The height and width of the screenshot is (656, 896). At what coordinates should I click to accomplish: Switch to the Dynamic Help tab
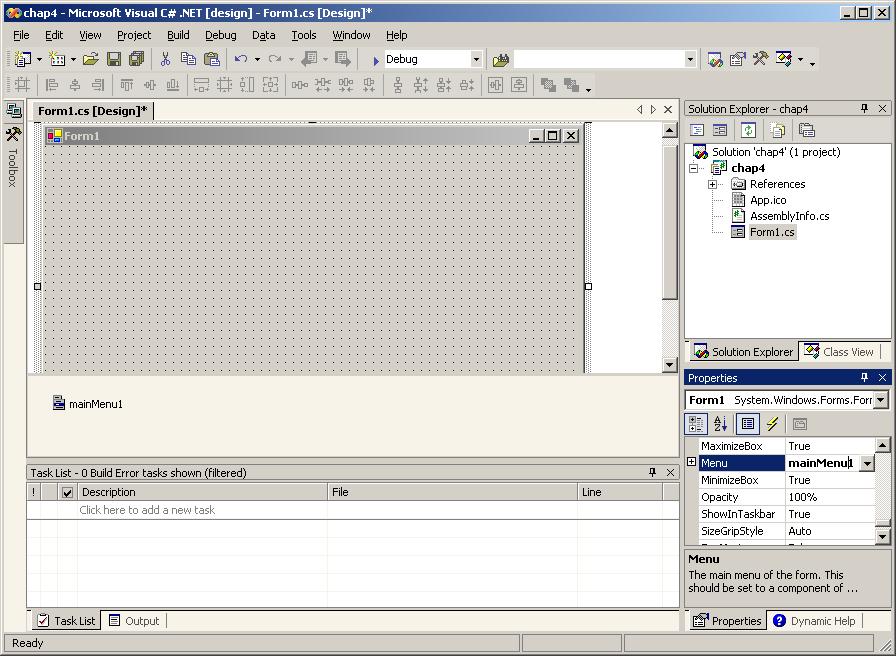pos(815,621)
